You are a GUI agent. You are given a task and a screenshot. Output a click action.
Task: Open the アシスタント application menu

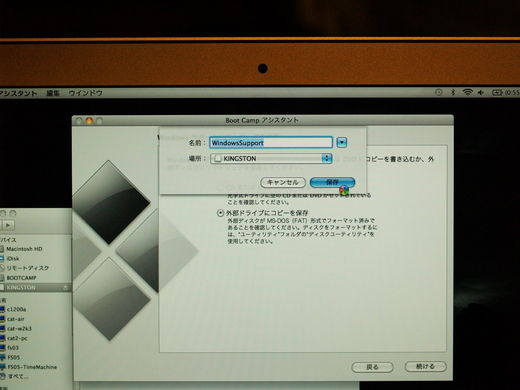[18, 93]
